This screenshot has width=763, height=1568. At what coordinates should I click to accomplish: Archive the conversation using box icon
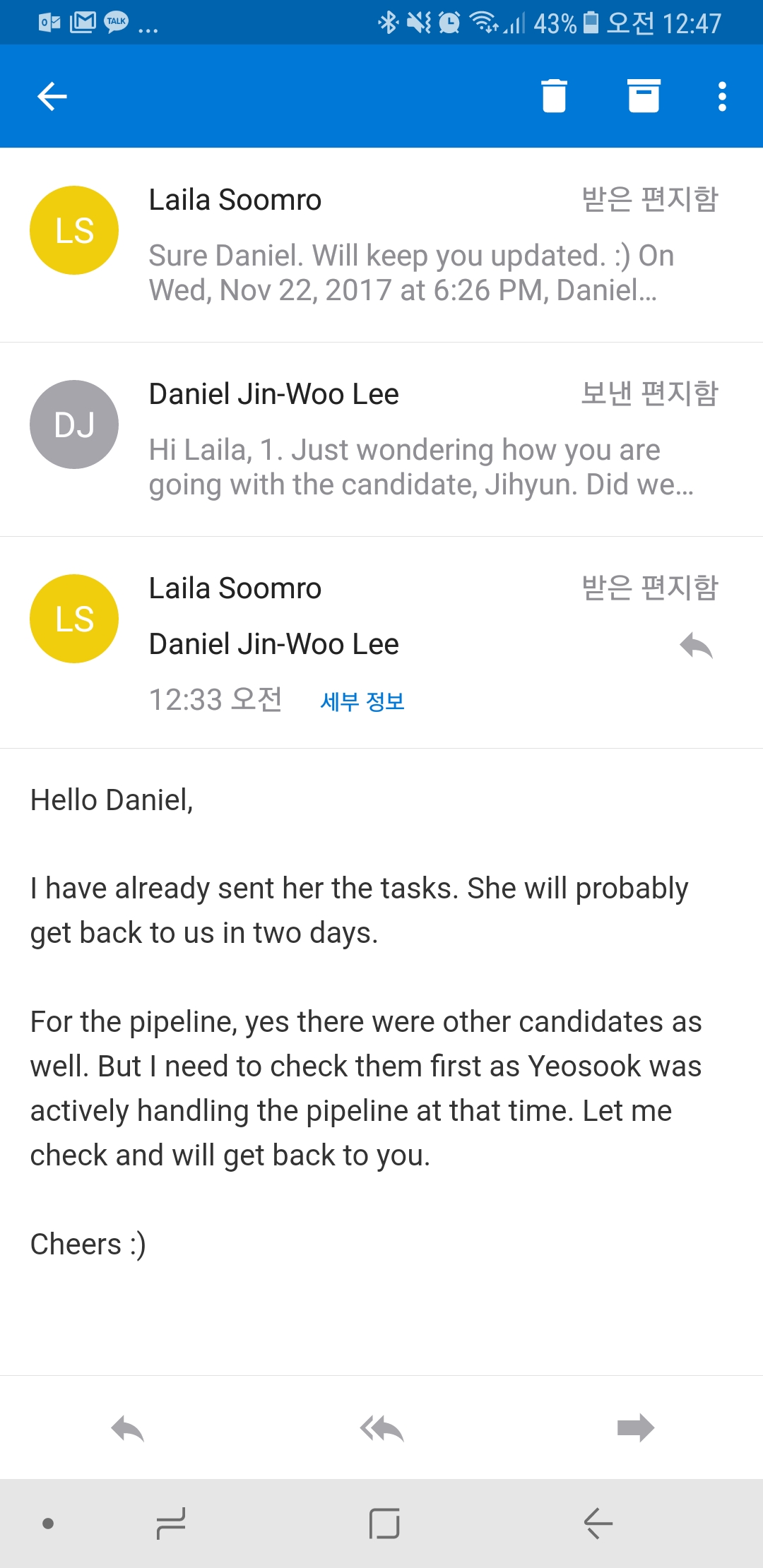(x=644, y=96)
